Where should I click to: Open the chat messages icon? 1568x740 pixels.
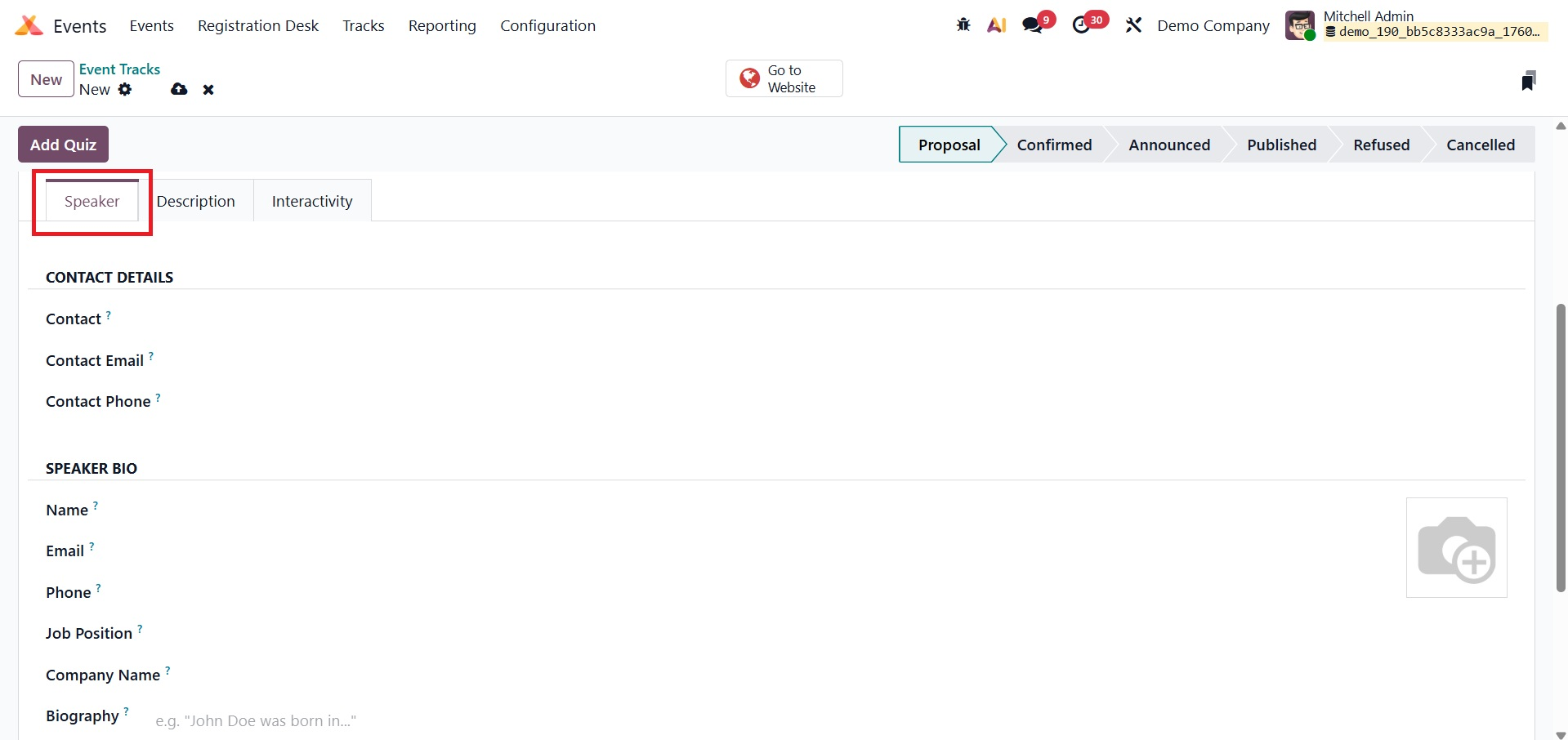[x=1034, y=25]
